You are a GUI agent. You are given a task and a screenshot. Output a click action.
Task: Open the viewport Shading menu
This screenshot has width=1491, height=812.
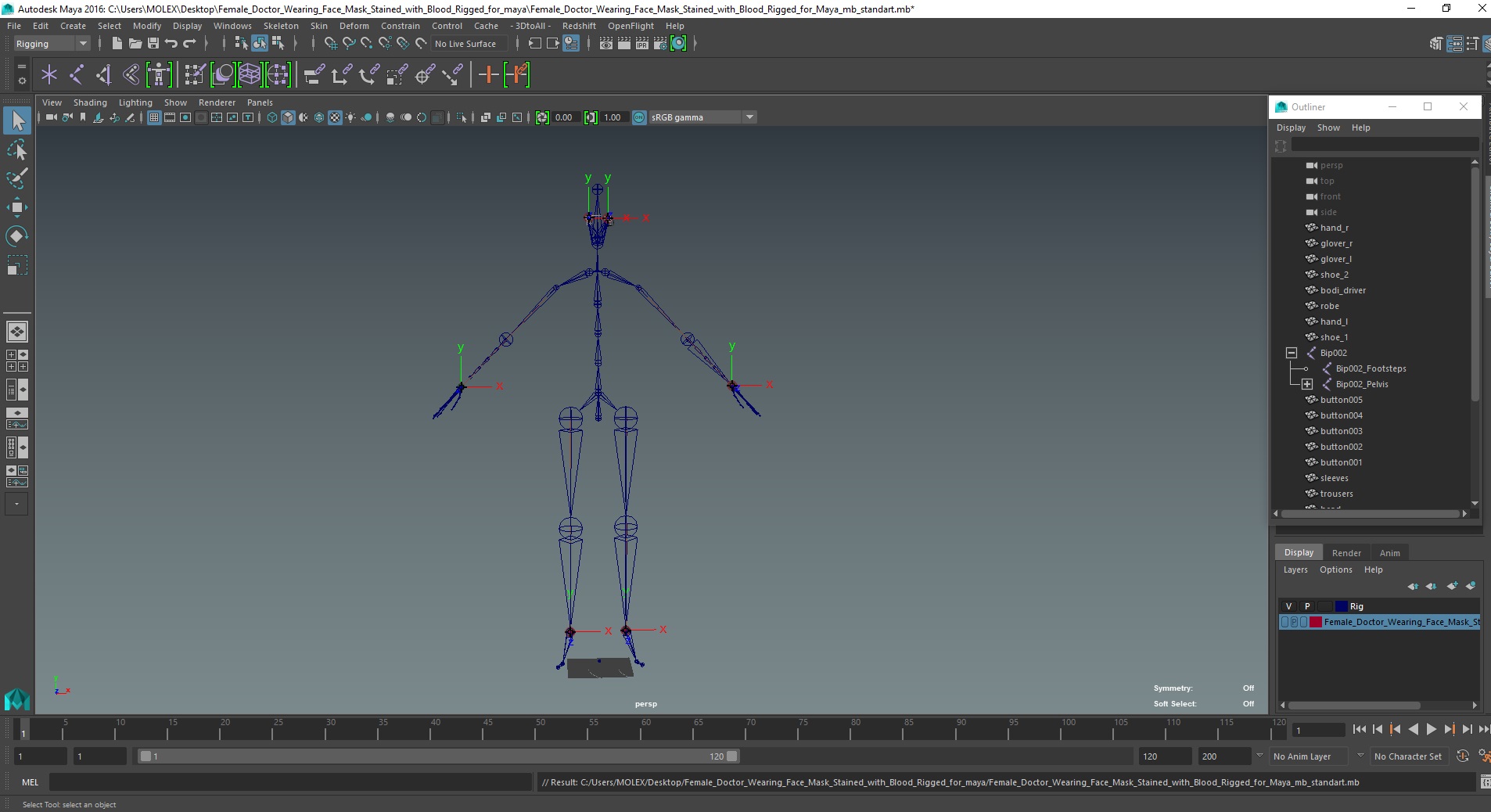tap(90, 102)
